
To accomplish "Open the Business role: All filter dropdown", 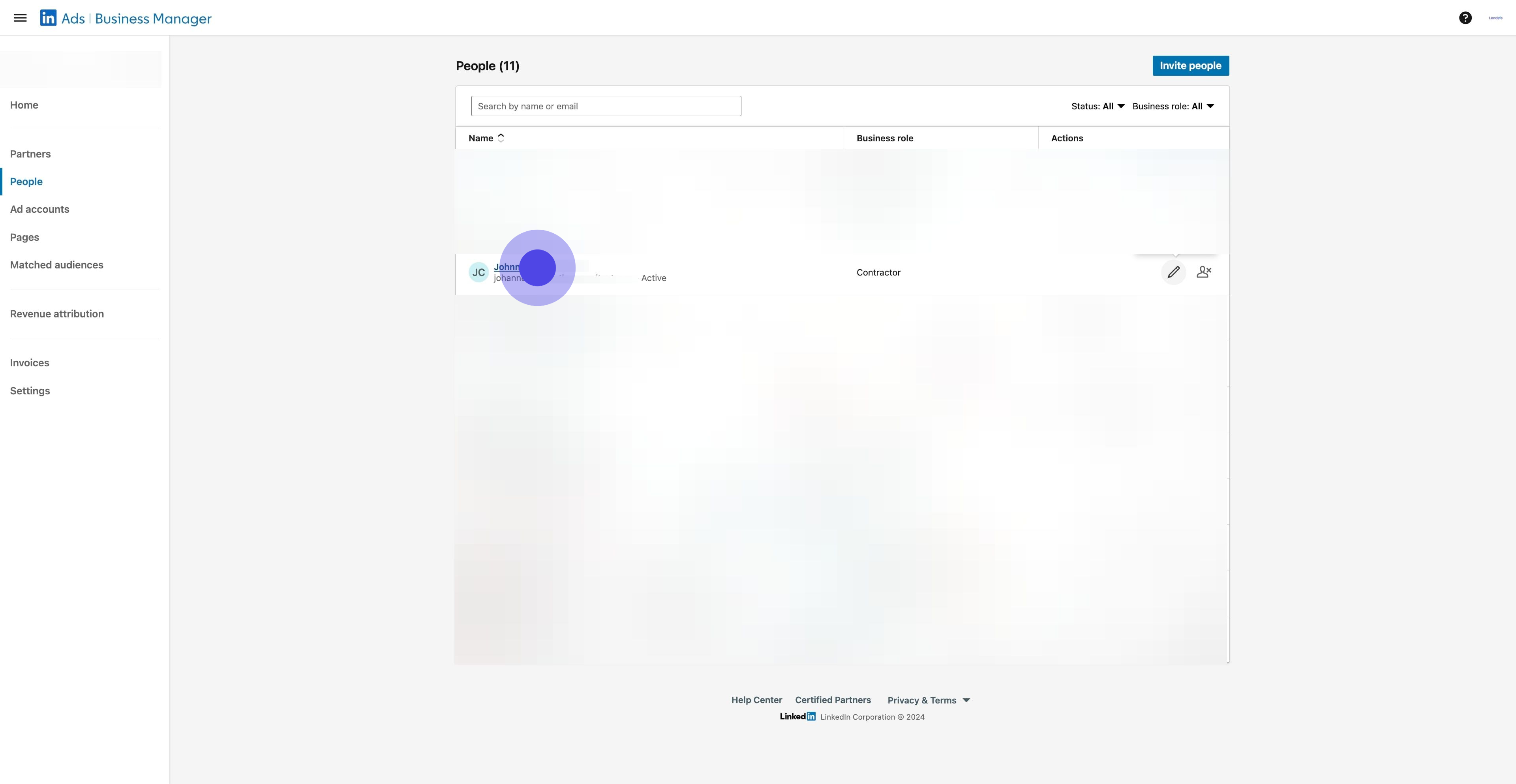I will [1173, 106].
